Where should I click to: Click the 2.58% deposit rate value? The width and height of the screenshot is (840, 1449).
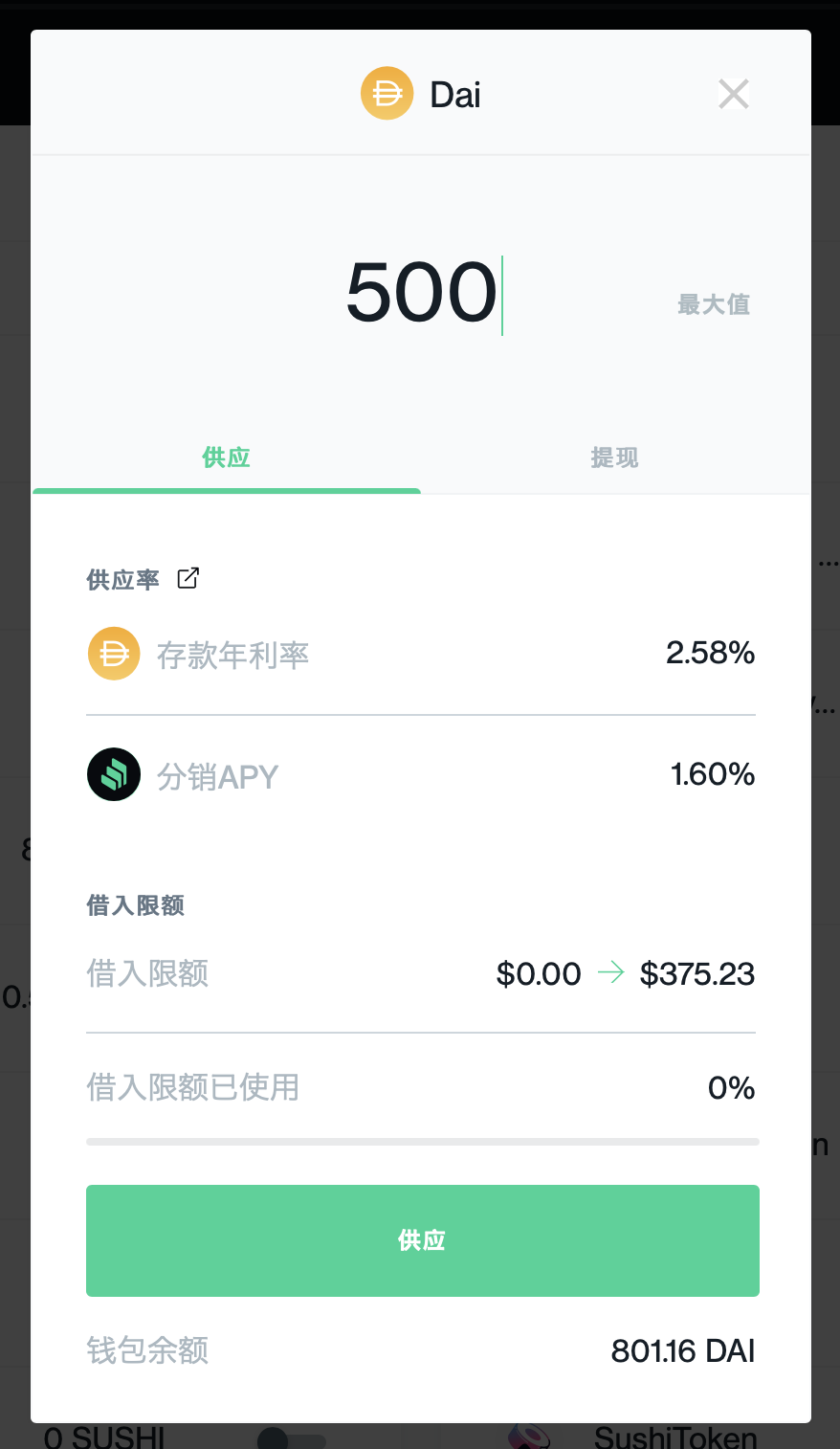coord(710,654)
